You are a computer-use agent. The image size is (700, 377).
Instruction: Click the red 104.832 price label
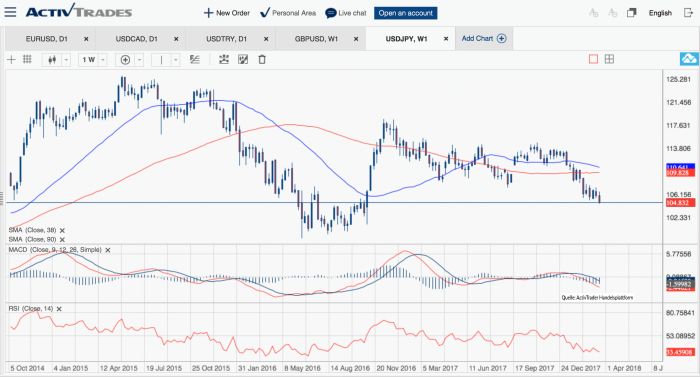click(680, 203)
